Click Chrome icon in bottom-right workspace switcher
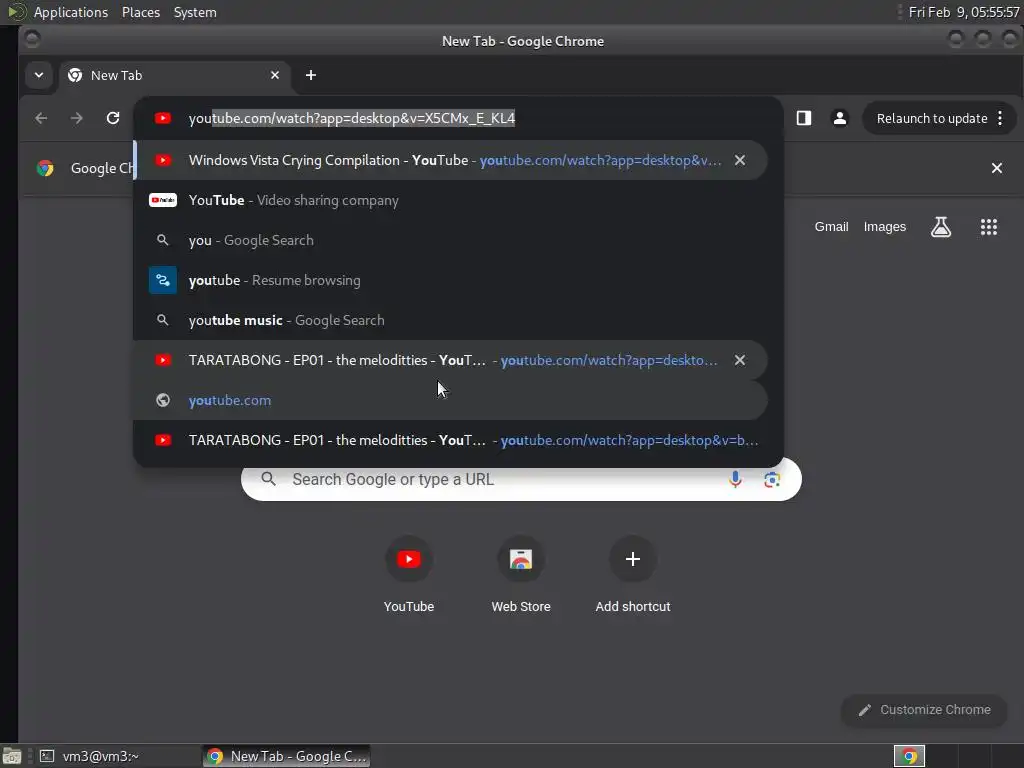The height and width of the screenshot is (768, 1024). pyautogui.click(x=909, y=756)
